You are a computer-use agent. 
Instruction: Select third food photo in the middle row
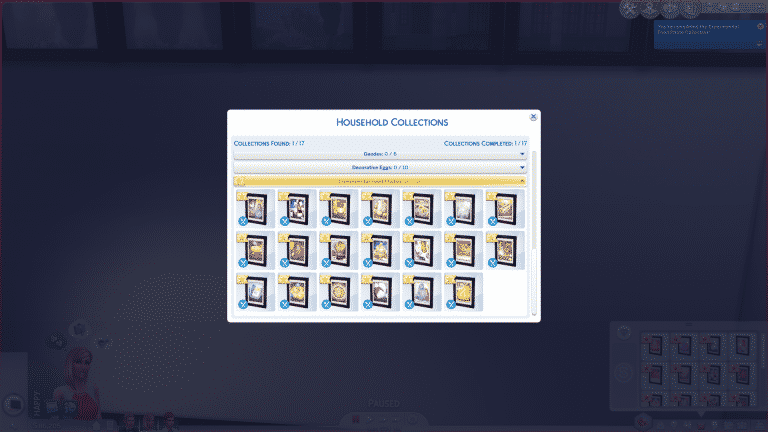point(338,250)
